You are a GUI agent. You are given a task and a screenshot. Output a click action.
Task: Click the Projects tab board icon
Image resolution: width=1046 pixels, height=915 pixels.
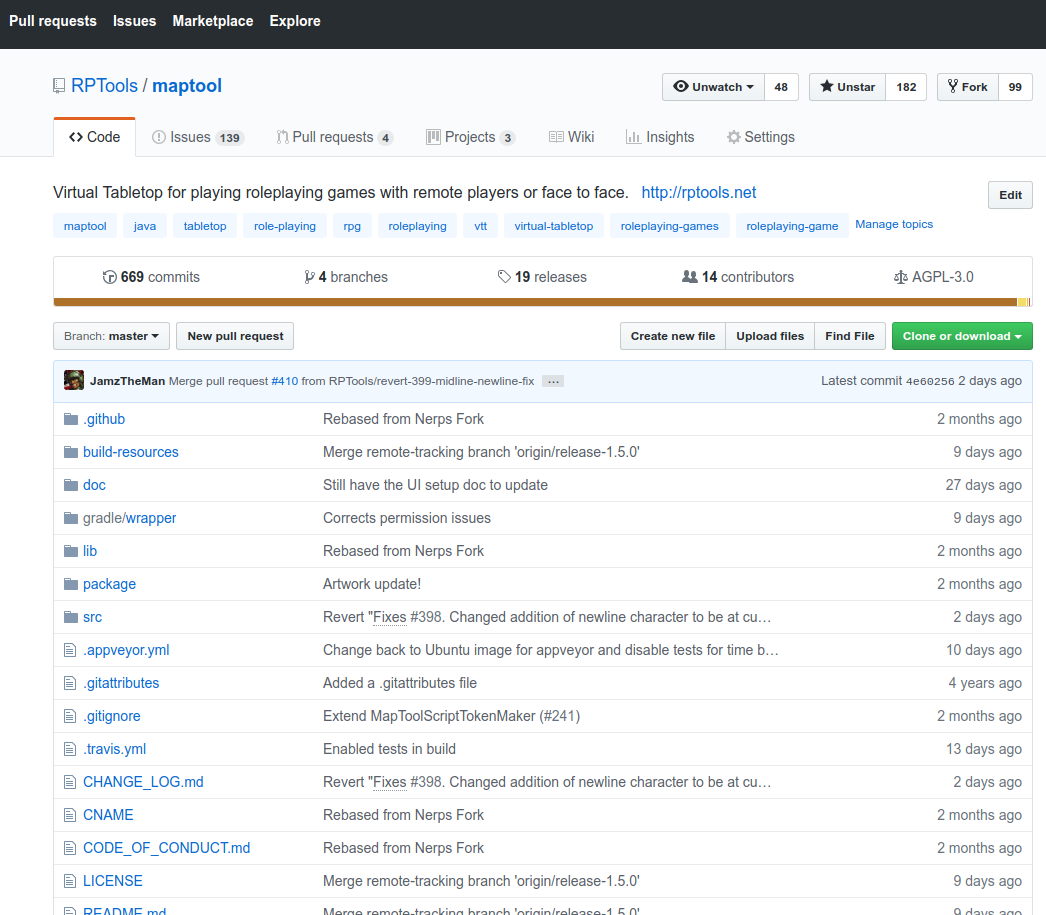(x=434, y=137)
